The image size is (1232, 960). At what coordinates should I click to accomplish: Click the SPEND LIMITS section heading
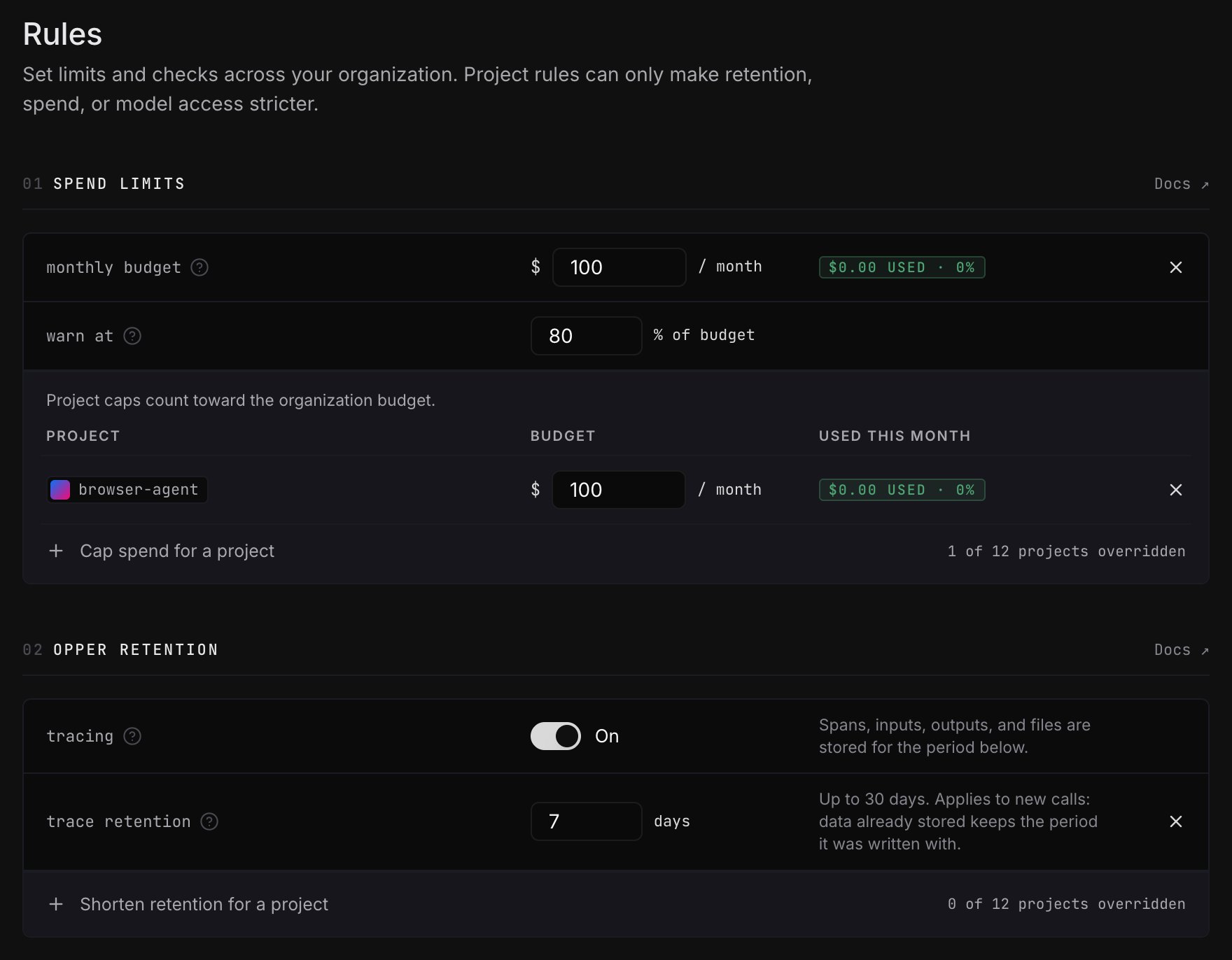coord(119,184)
